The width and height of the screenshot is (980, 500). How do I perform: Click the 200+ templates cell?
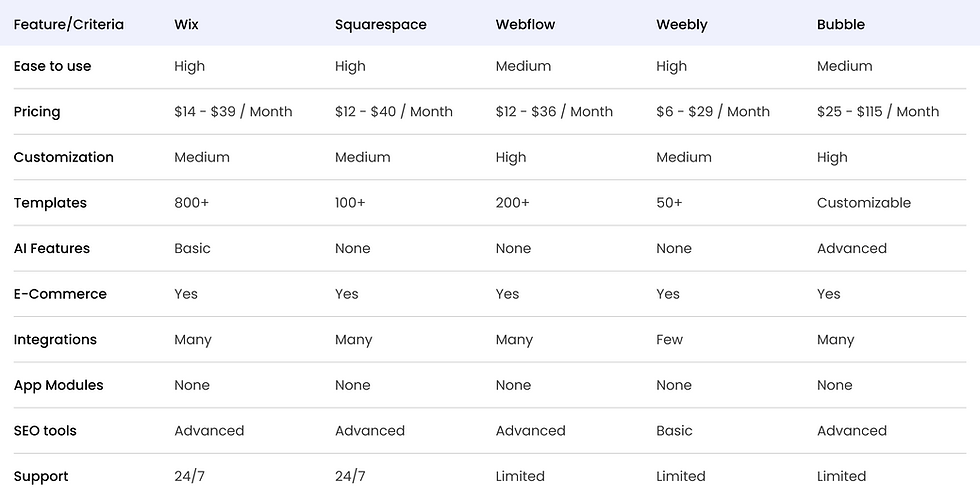pos(512,202)
